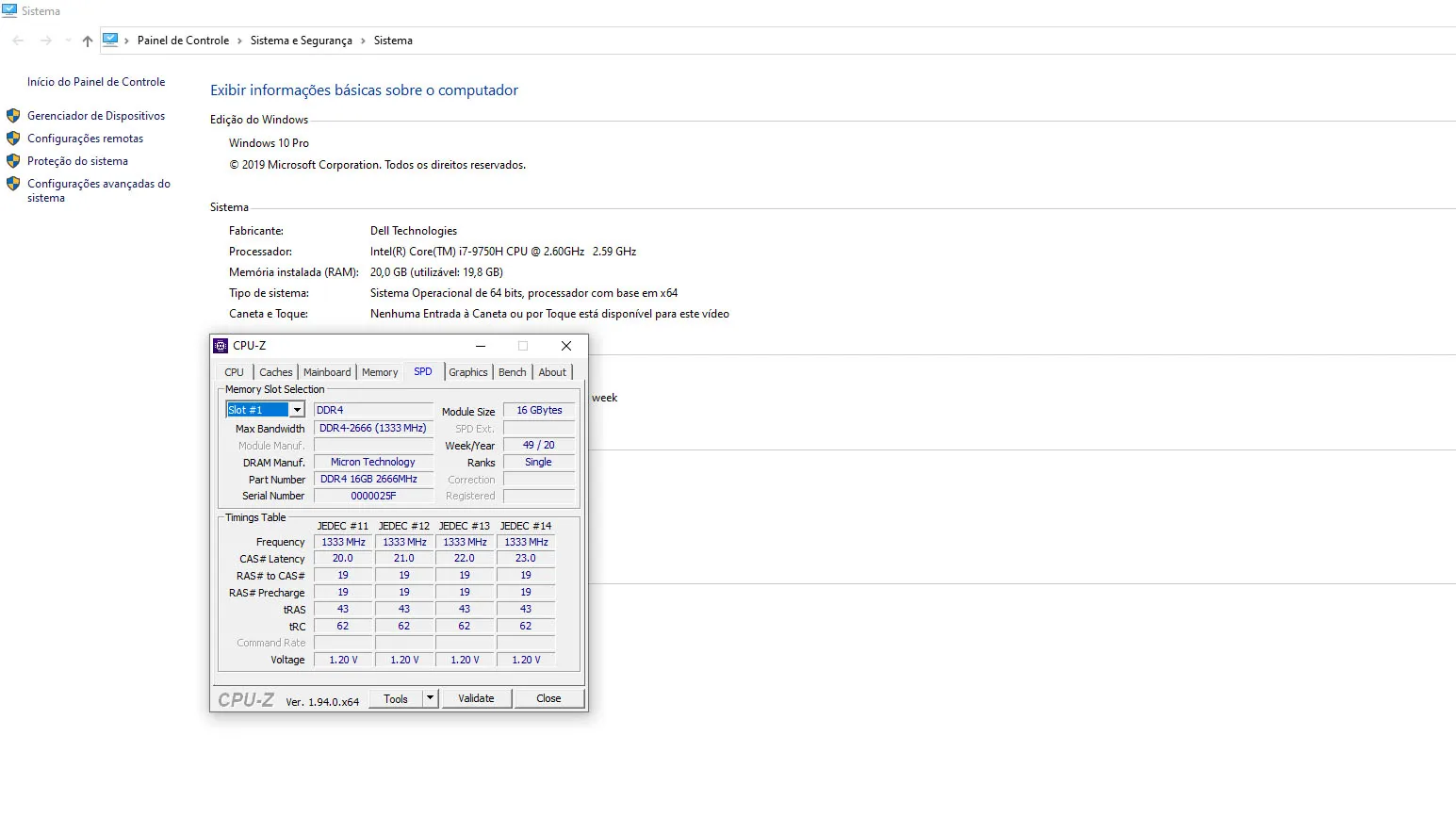Click the shield icon beside Proteção do sistema

click(13, 161)
